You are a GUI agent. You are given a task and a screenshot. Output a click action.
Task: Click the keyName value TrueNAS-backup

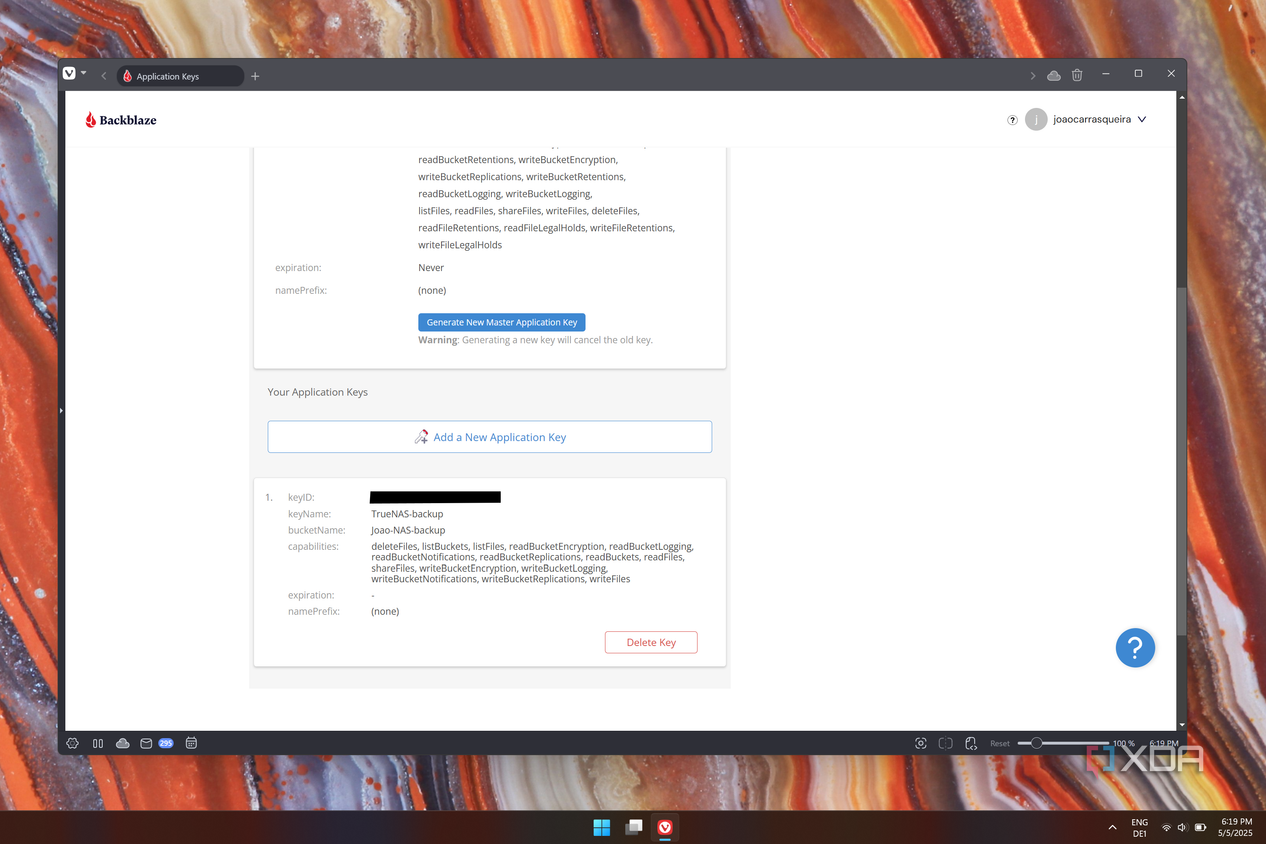(407, 514)
